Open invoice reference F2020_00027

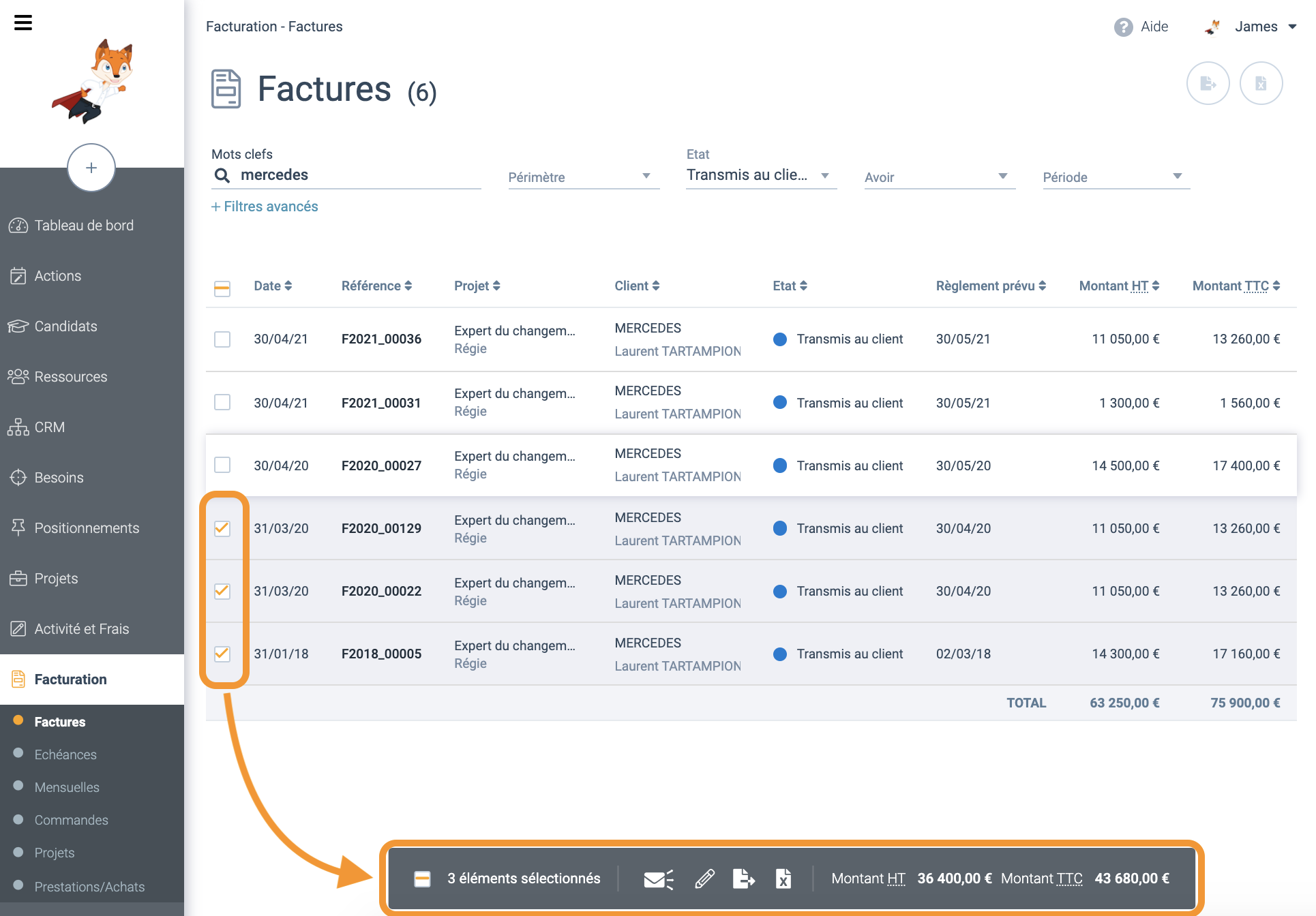pyautogui.click(x=381, y=465)
